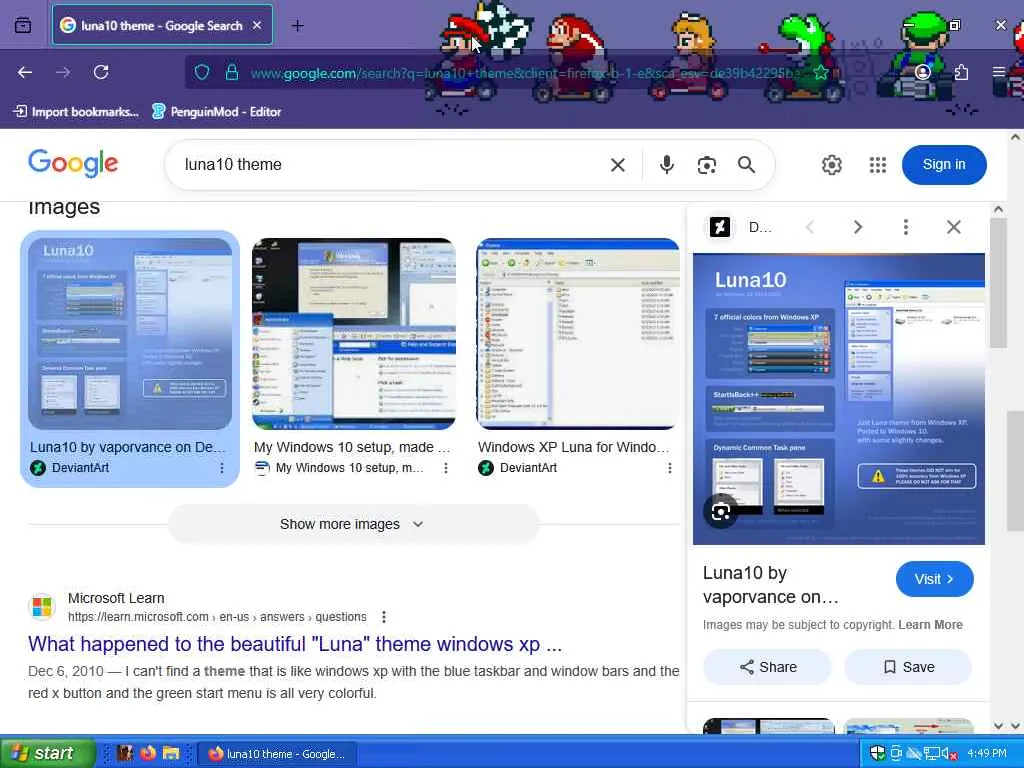
Task: Click Visit button in preview panel
Action: pos(935,579)
